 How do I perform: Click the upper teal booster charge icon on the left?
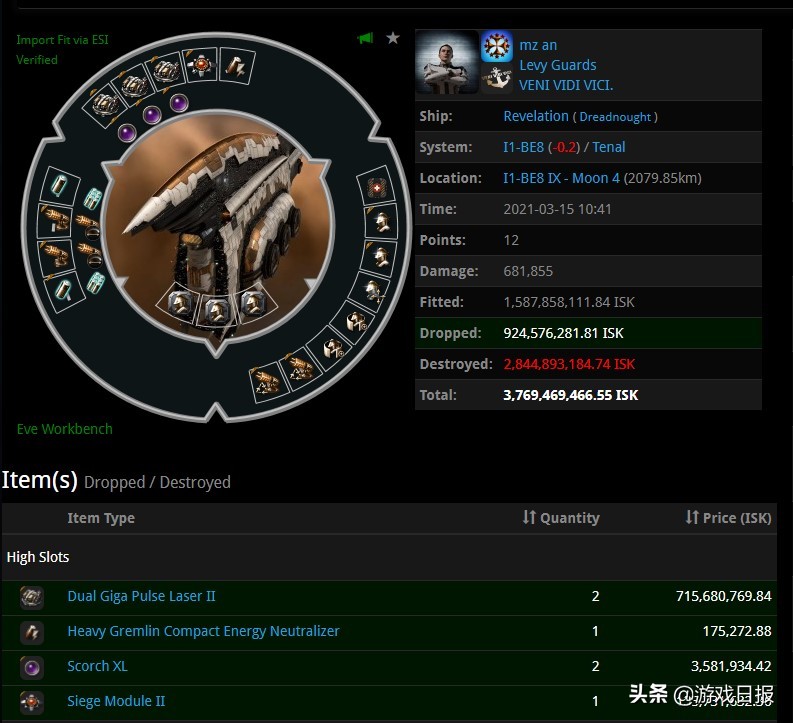[93, 198]
